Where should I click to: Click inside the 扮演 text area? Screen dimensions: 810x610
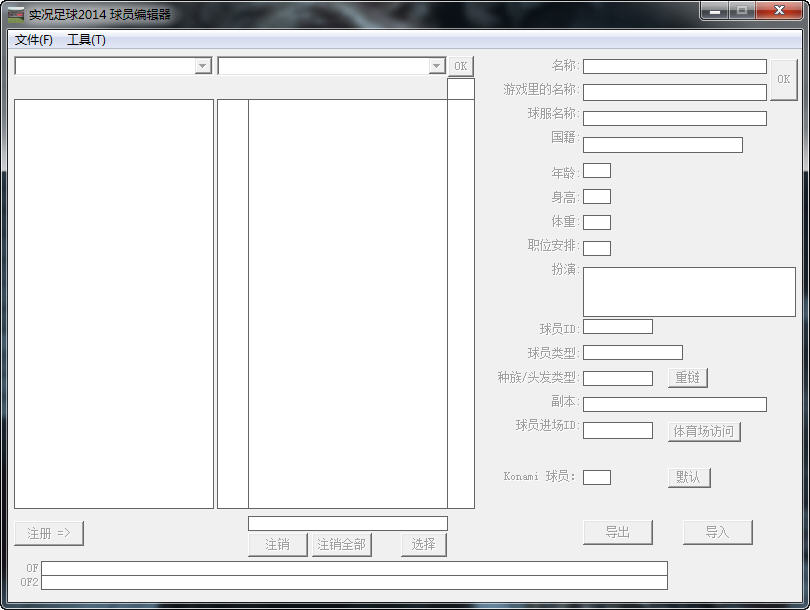coord(689,292)
